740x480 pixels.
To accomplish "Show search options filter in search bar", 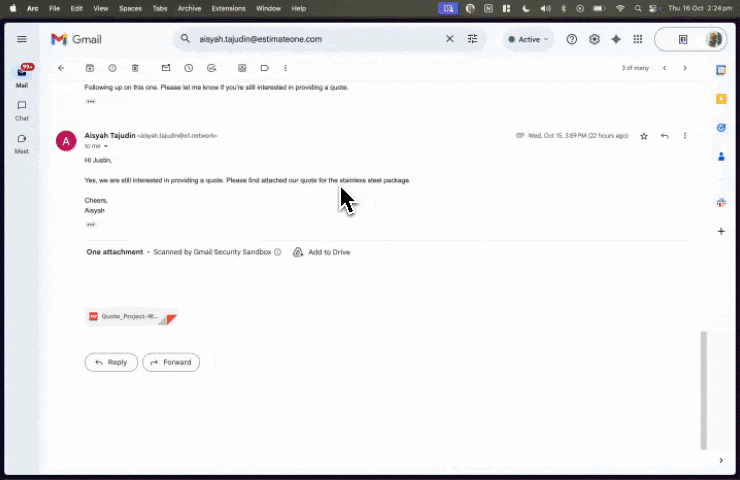I will [x=473, y=39].
